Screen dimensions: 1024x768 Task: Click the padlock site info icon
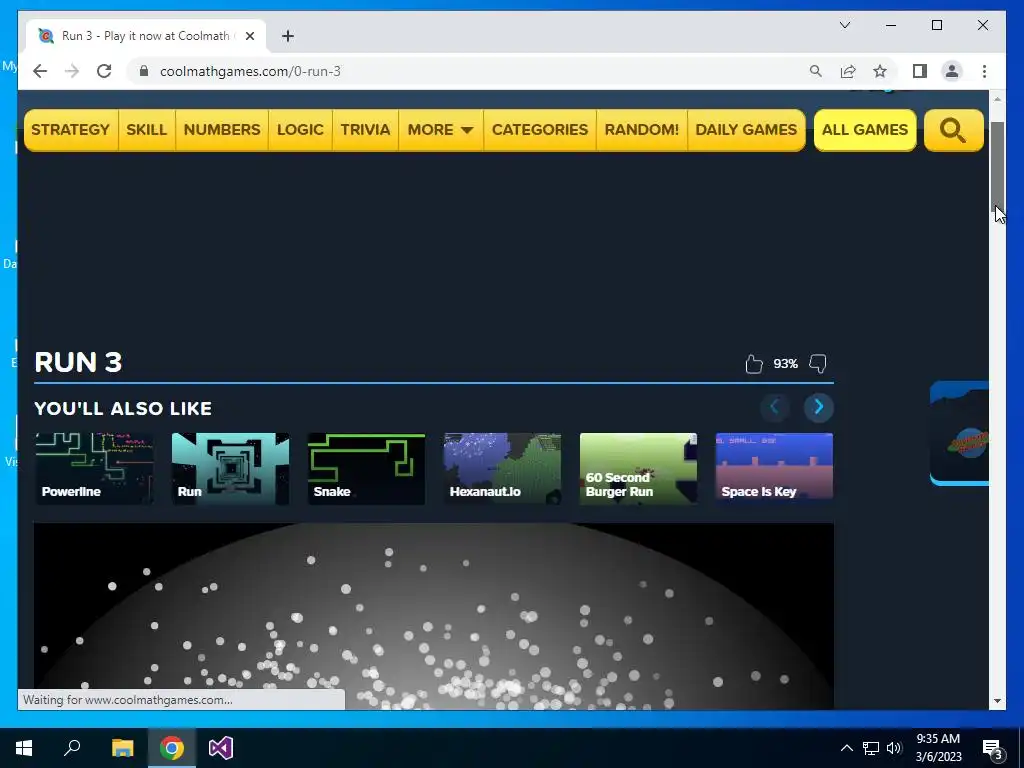click(x=144, y=71)
